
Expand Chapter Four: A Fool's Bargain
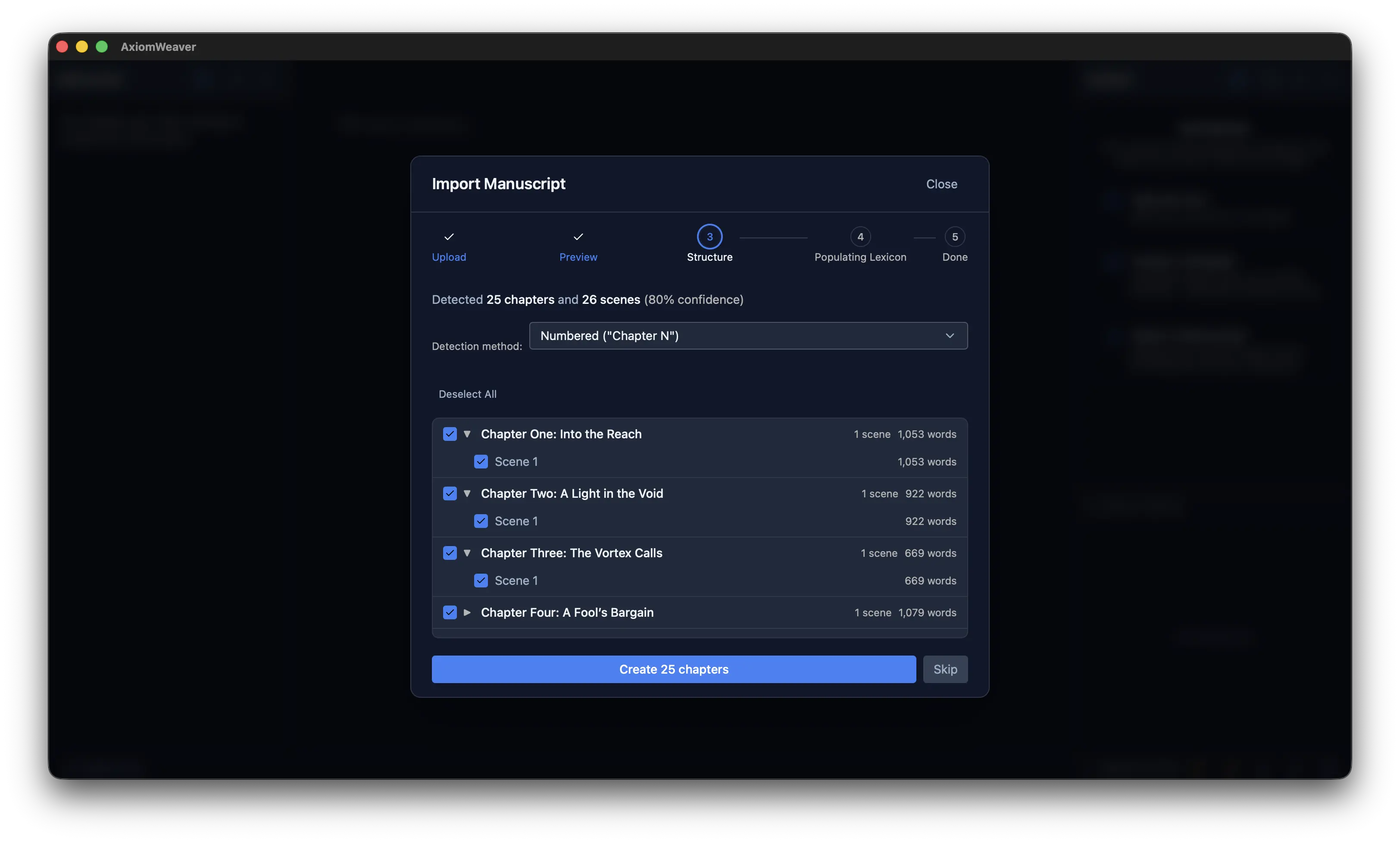pos(467,612)
